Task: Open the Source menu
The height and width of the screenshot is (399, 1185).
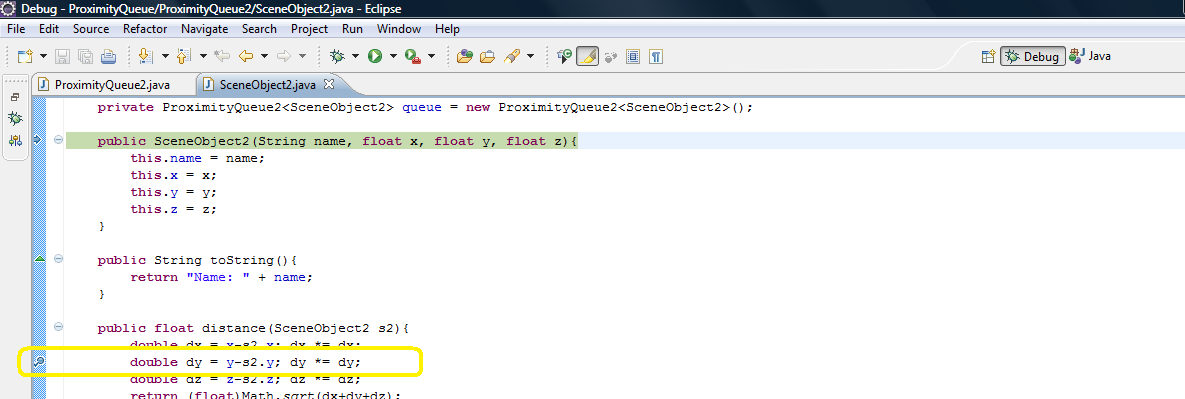Action: (91, 29)
